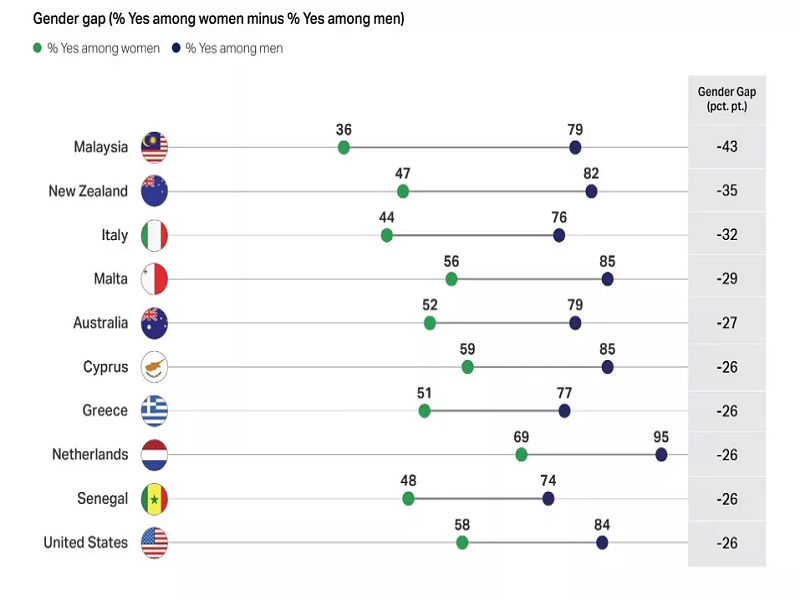Click the Malaysia flag icon
This screenshot has width=800, height=600.
pyautogui.click(x=154, y=147)
